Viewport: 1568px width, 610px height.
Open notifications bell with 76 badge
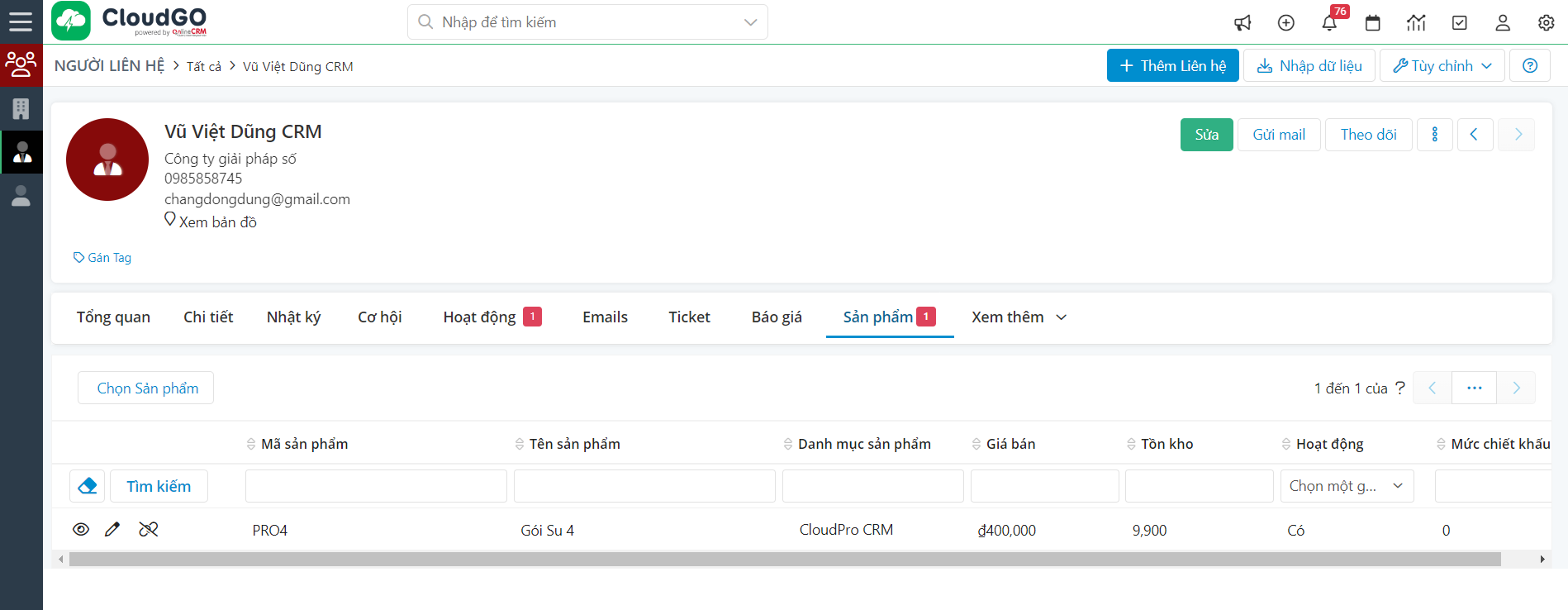(1329, 23)
